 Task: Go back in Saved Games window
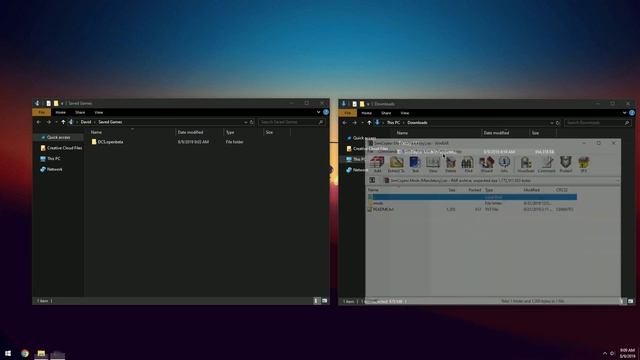39,122
